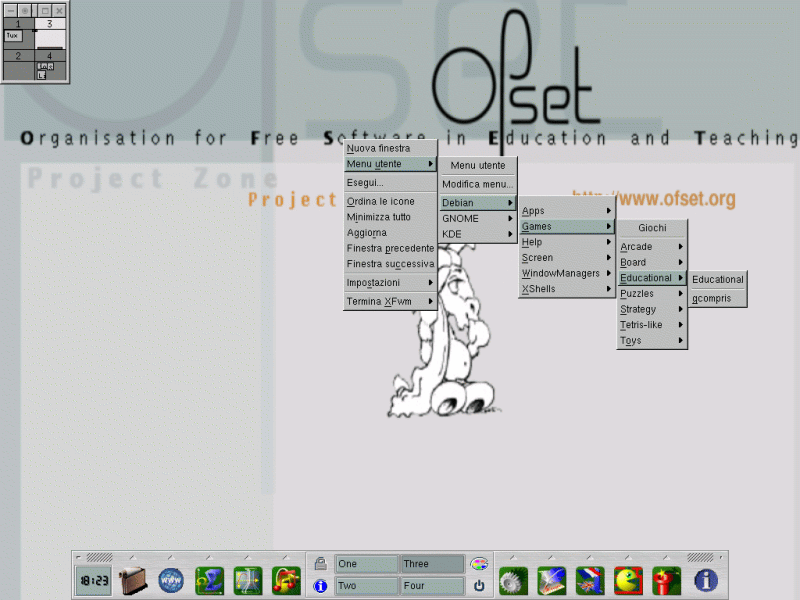Screen dimensions: 800x600
Task: Open the popup arrow above the flask icon
Action: coord(247,558)
